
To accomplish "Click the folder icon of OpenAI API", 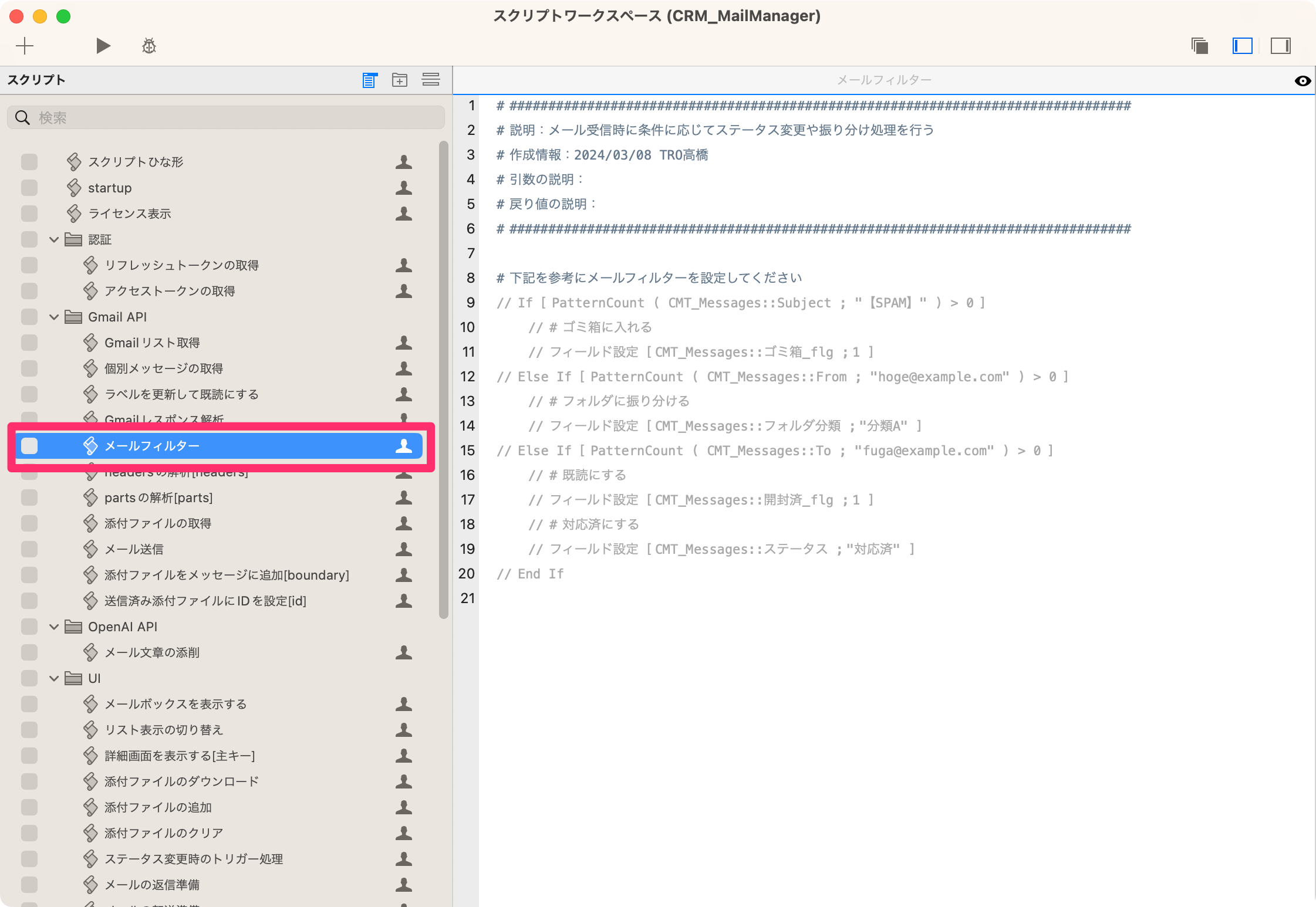I will [x=73, y=627].
